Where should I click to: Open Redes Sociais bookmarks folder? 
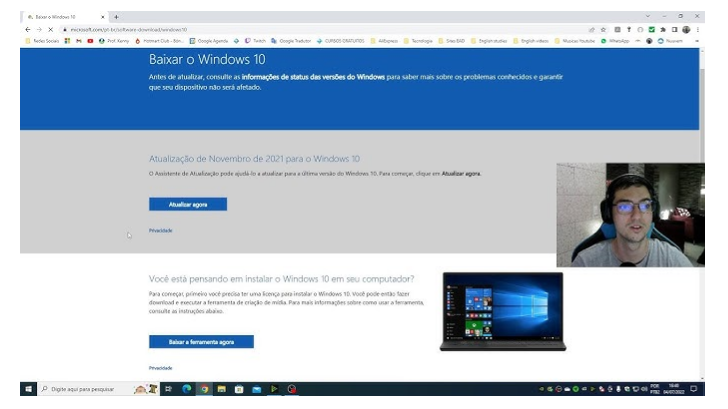point(42,41)
